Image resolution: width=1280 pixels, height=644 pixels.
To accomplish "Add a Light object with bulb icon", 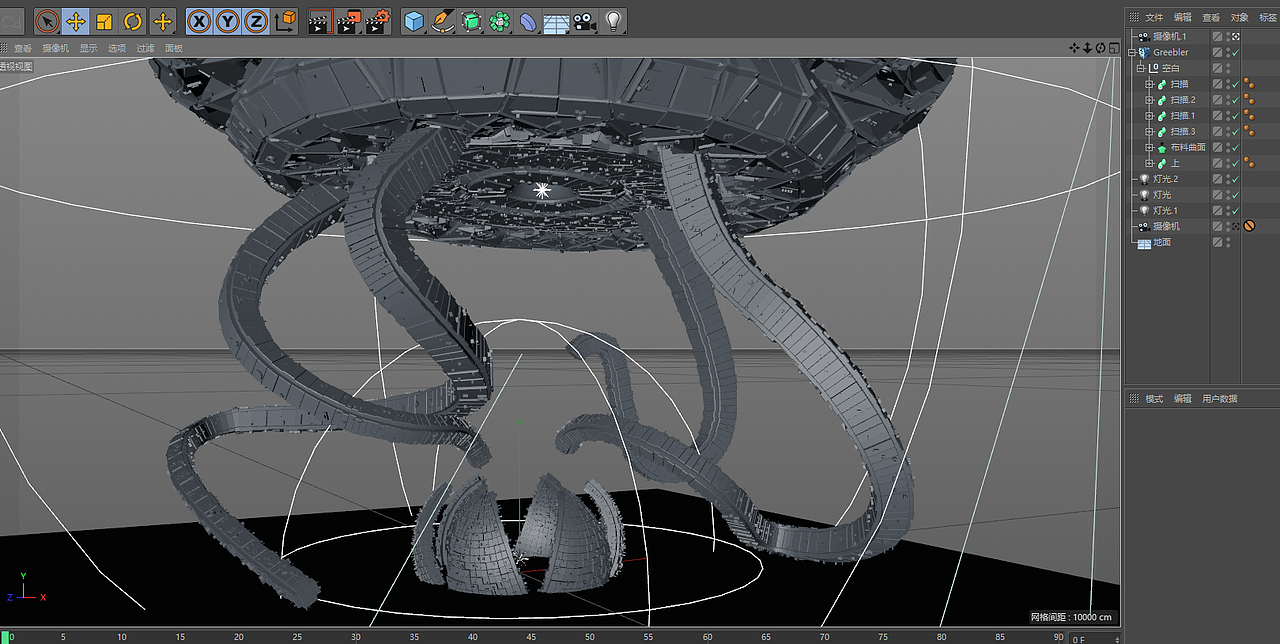I will [614, 21].
